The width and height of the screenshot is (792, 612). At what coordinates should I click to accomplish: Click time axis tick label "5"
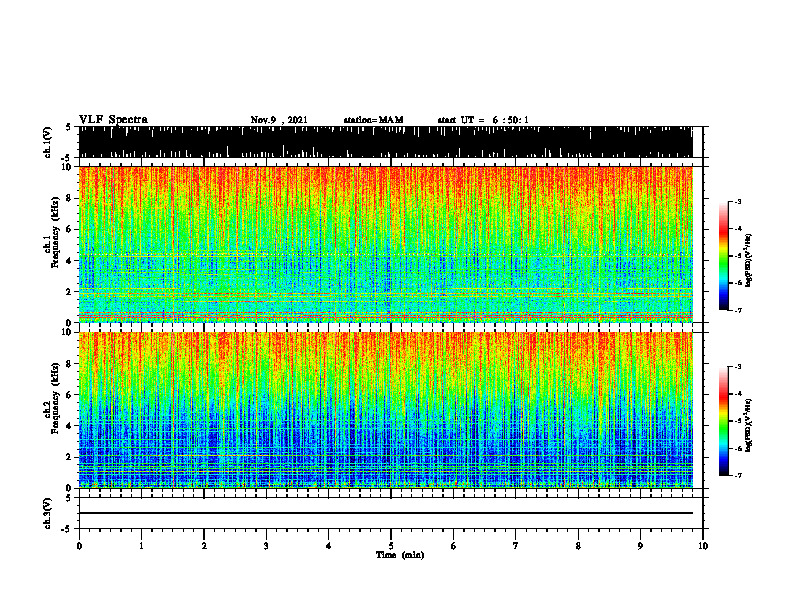(391, 546)
